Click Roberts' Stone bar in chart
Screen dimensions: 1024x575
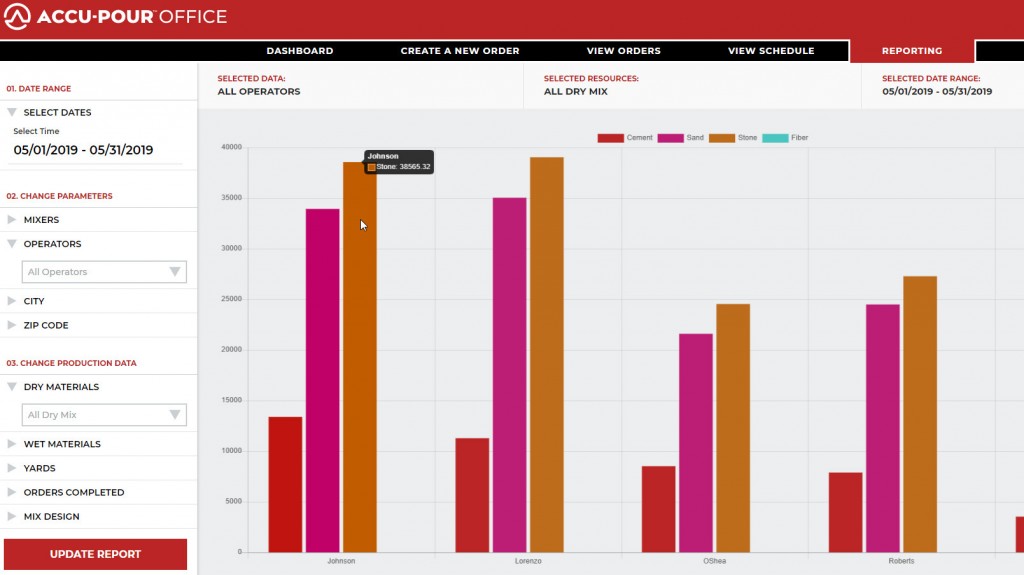pyautogui.click(x=920, y=414)
